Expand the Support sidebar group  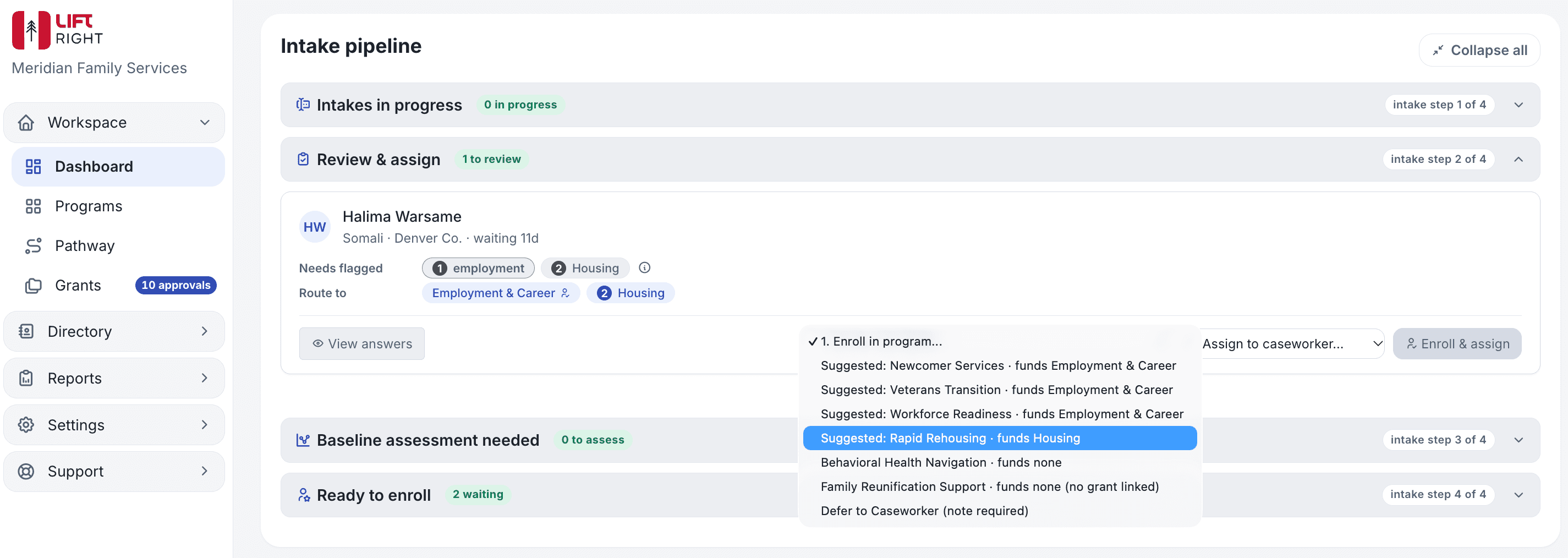point(205,472)
